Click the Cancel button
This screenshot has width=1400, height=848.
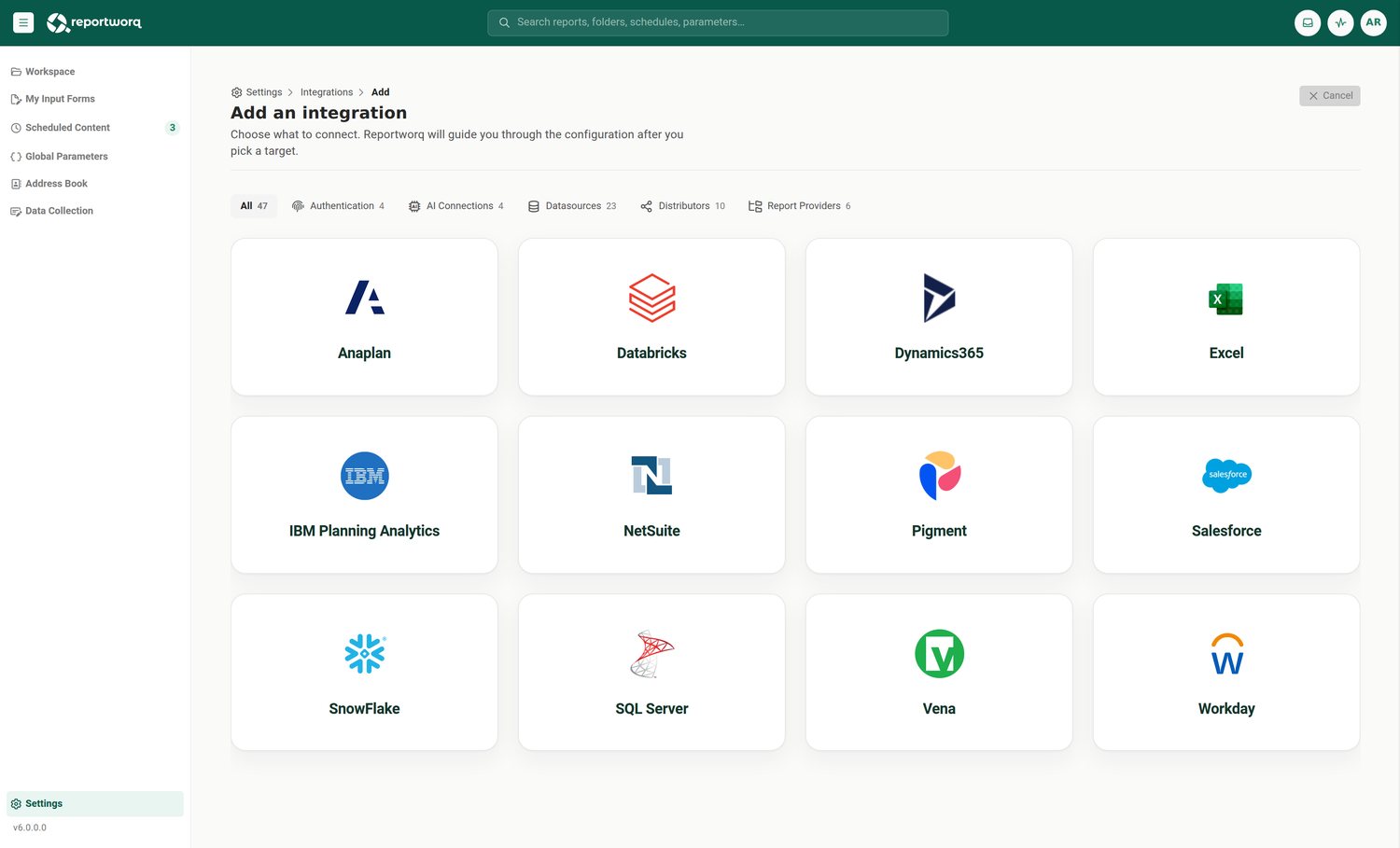pyautogui.click(x=1329, y=95)
